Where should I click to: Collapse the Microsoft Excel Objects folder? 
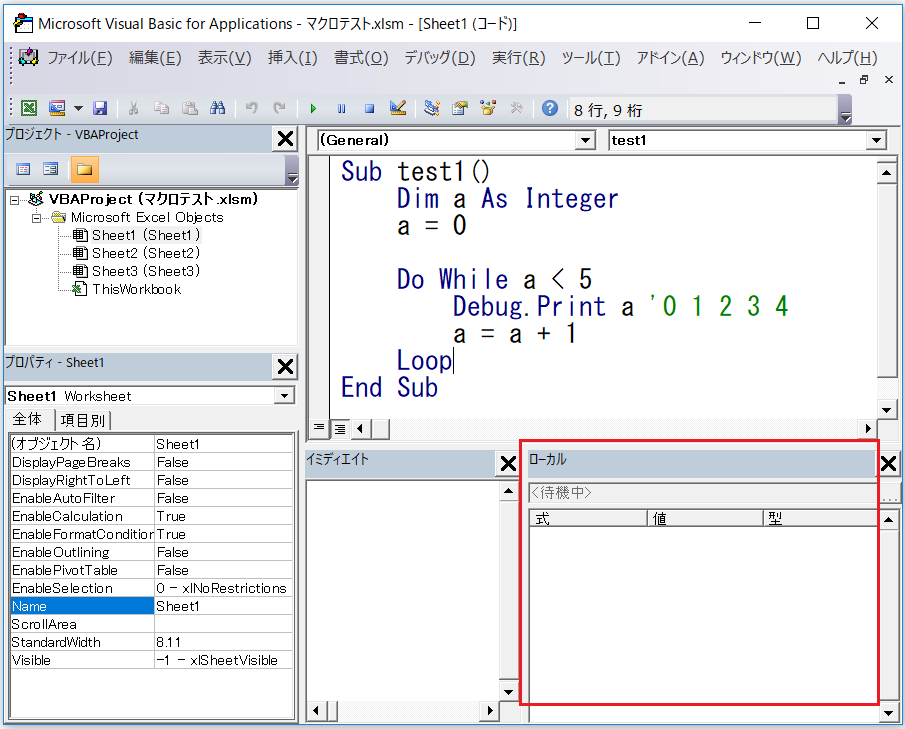38,217
